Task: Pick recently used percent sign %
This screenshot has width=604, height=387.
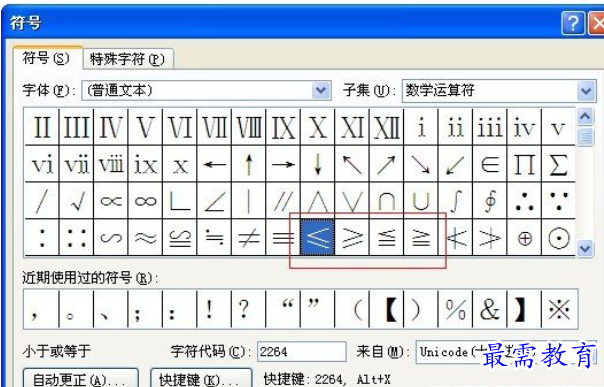Action: point(455,309)
